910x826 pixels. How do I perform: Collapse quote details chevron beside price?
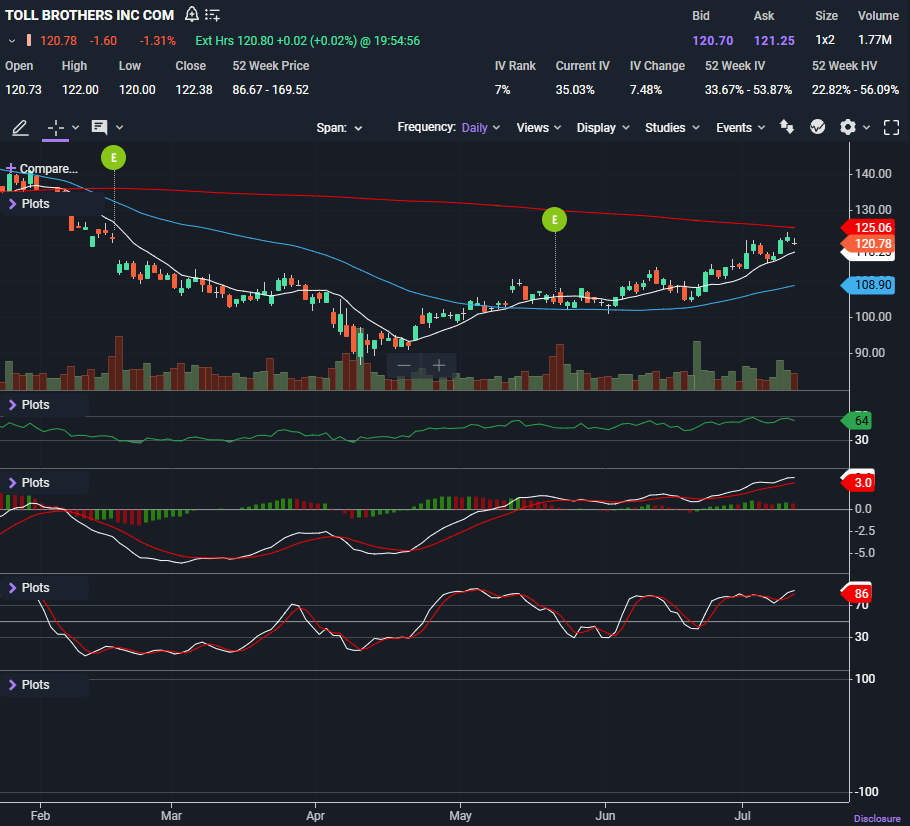(x=12, y=41)
